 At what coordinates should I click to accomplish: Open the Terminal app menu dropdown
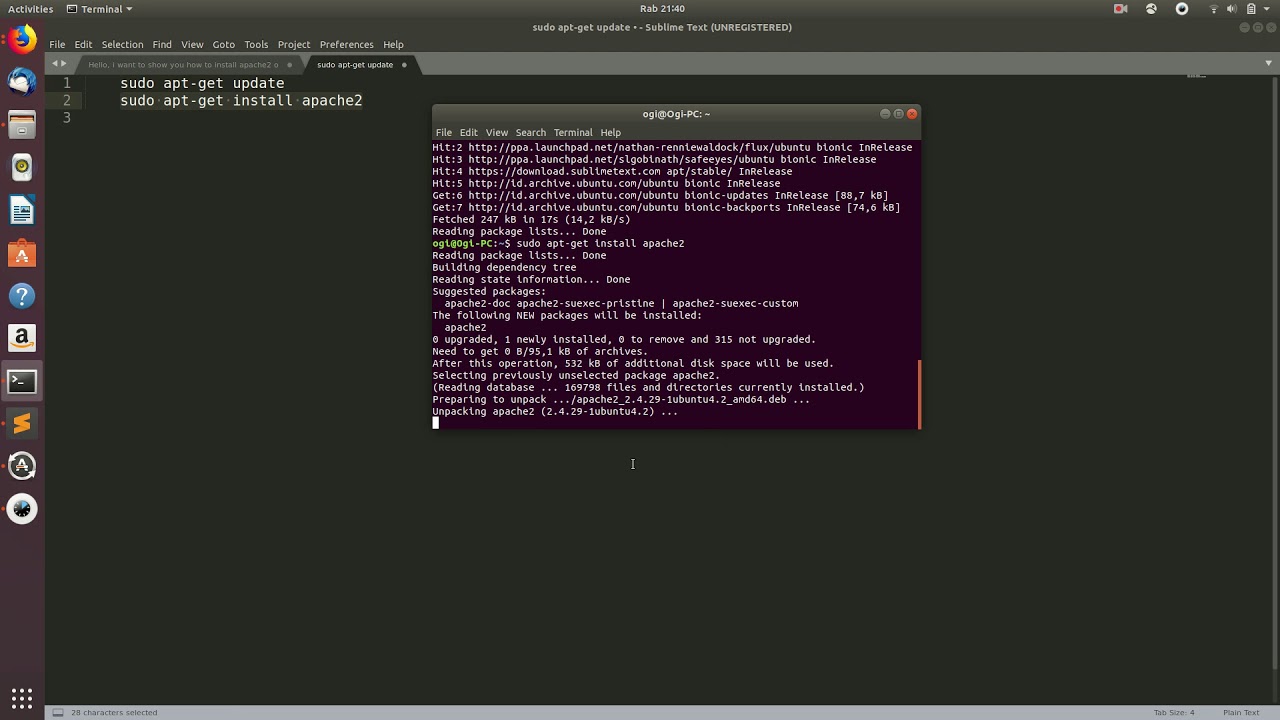tap(99, 9)
